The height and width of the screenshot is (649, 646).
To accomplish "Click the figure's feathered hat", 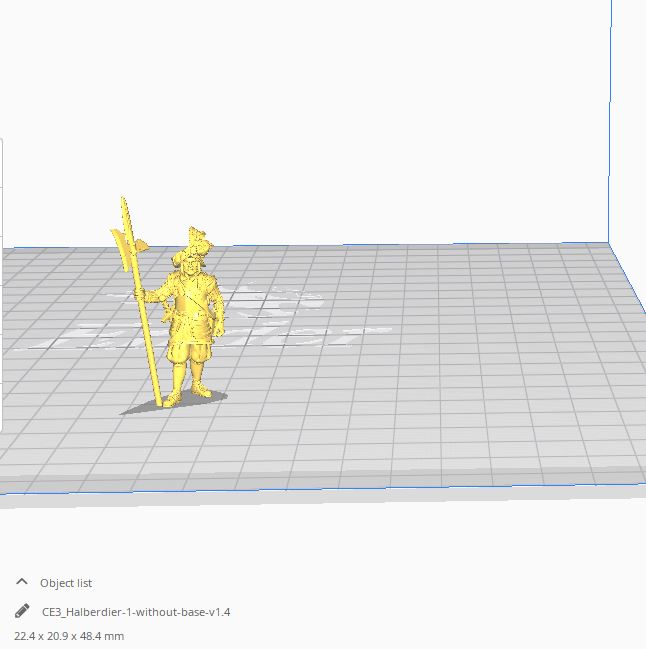I will click(194, 242).
